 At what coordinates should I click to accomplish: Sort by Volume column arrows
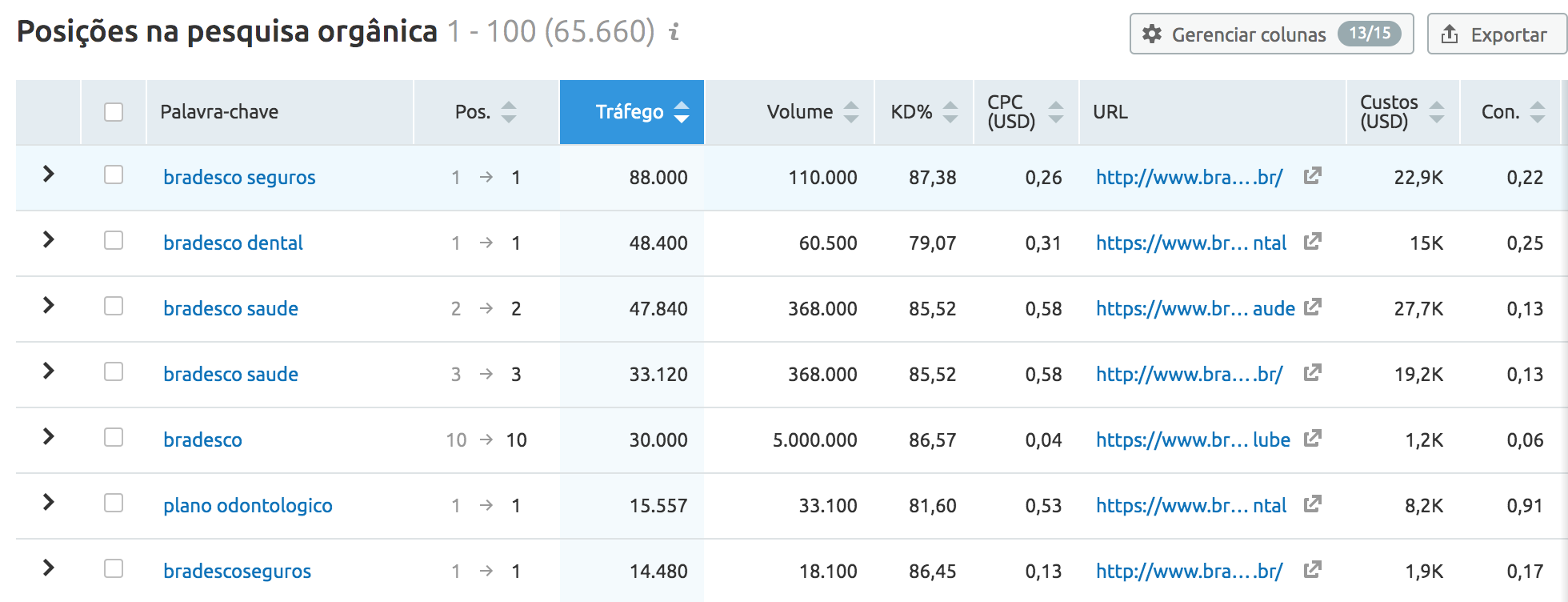851,112
